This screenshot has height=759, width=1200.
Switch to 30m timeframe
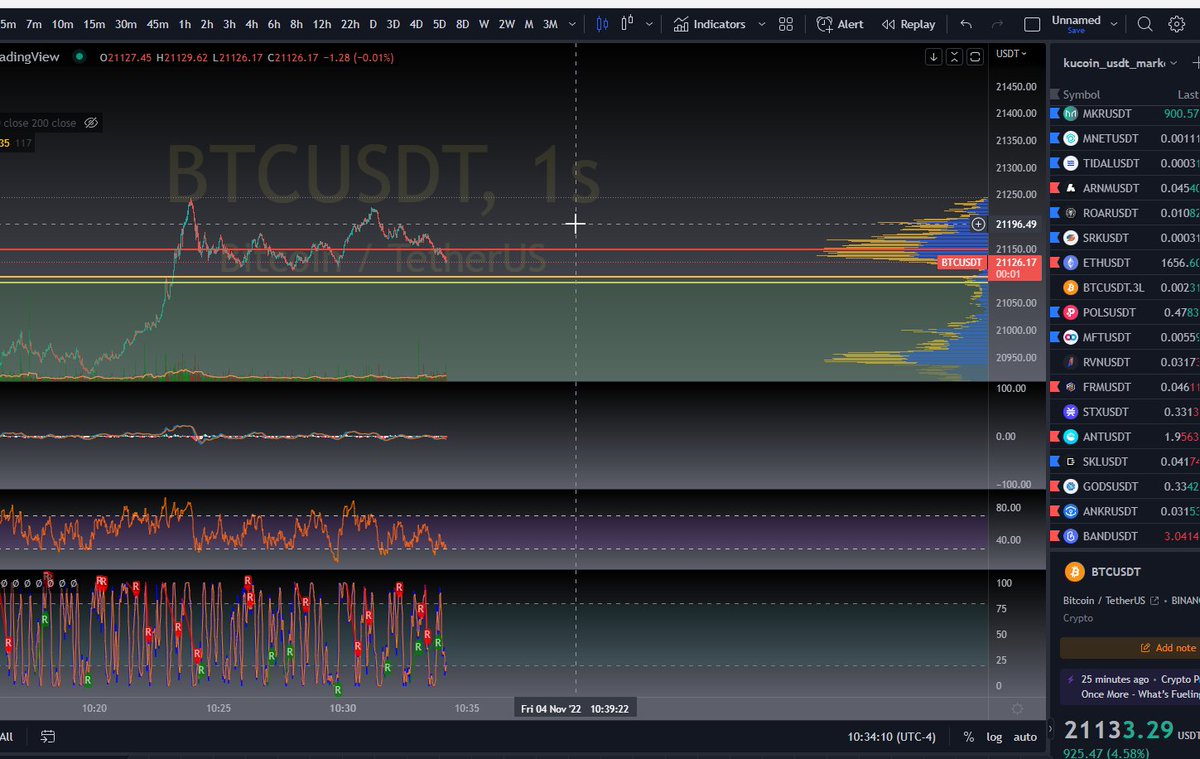point(126,24)
